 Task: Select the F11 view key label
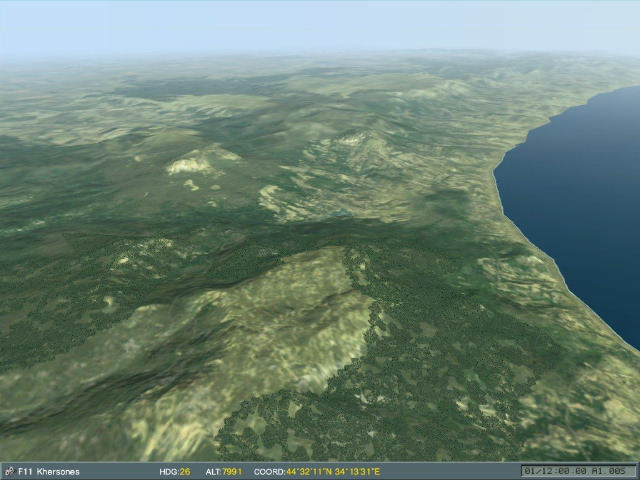25,471
